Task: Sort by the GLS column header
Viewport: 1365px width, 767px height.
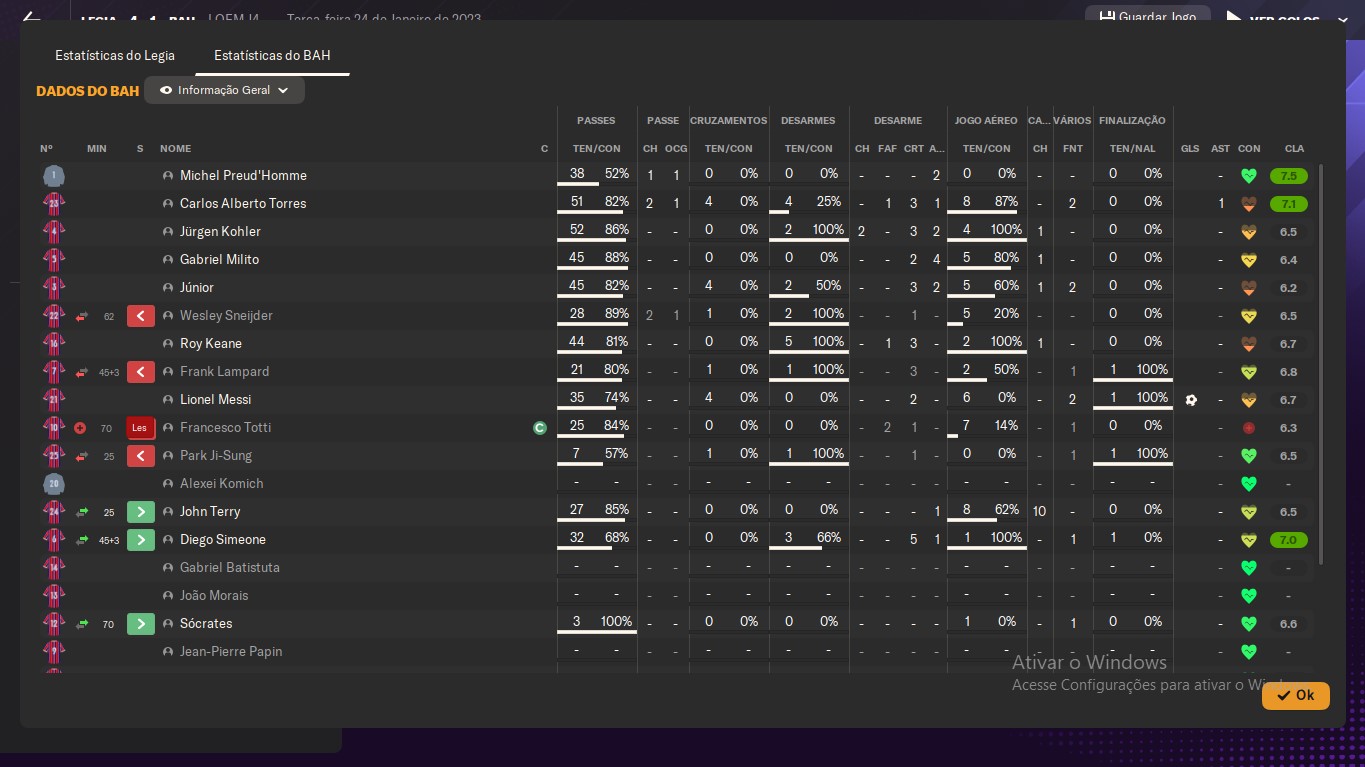Action: coord(1190,149)
